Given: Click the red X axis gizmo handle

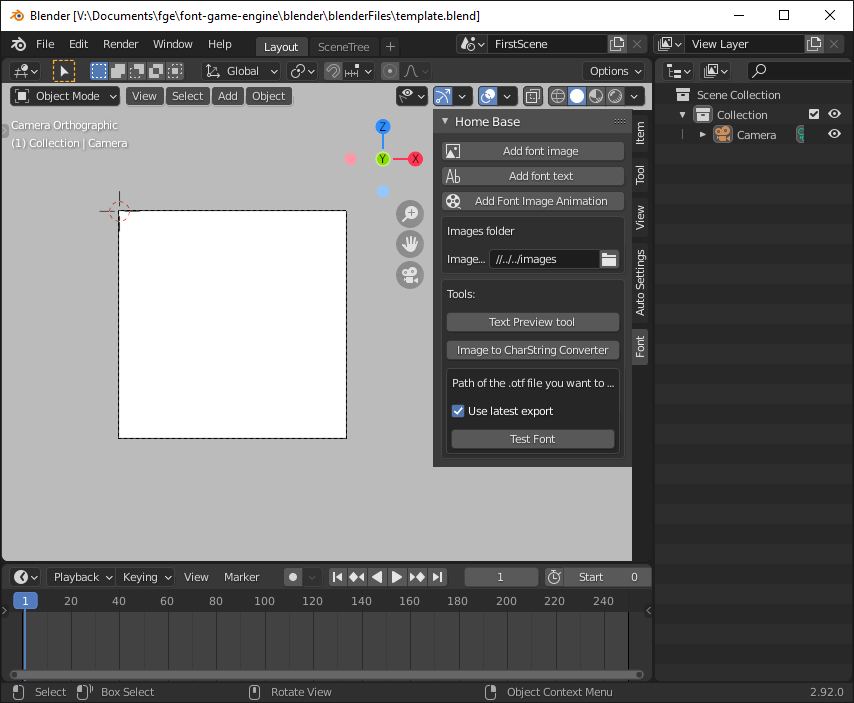Looking at the screenshot, I should (415, 159).
